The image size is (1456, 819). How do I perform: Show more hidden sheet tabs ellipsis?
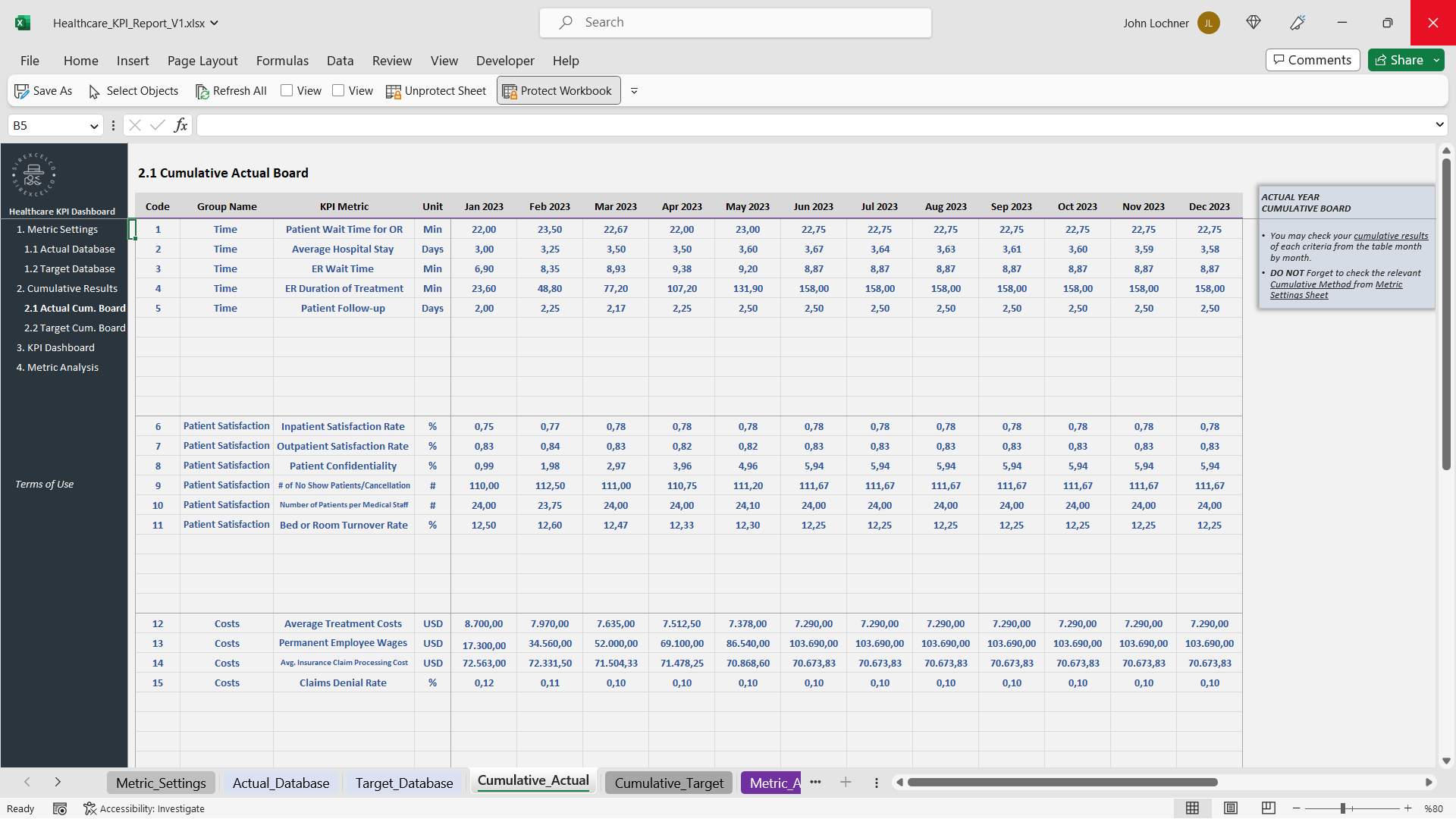815,782
